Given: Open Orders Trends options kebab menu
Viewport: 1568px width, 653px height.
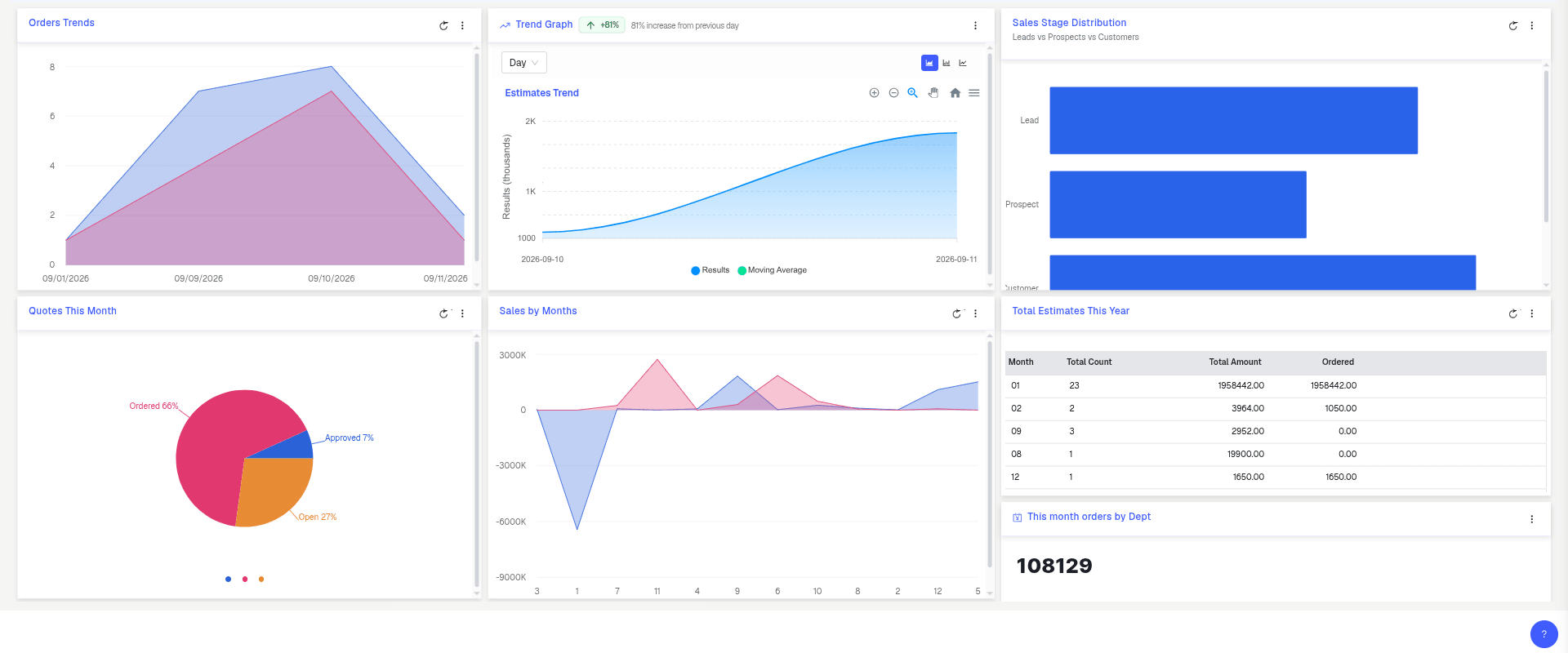Looking at the screenshot, I should tap(462, 25).
